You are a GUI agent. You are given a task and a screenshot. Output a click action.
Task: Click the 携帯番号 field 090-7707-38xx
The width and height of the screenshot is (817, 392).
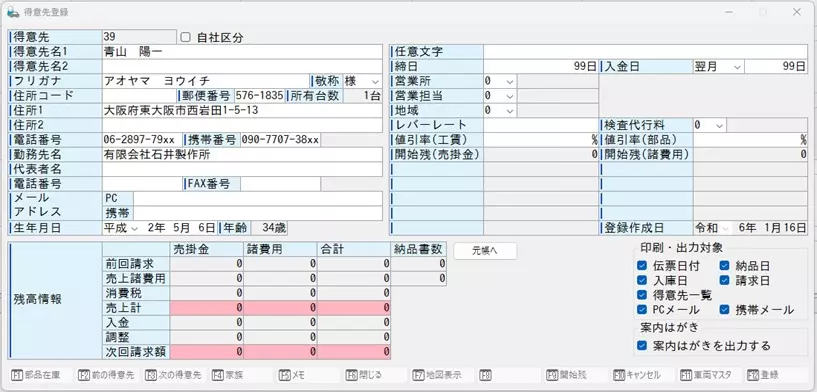click(280, 140)
